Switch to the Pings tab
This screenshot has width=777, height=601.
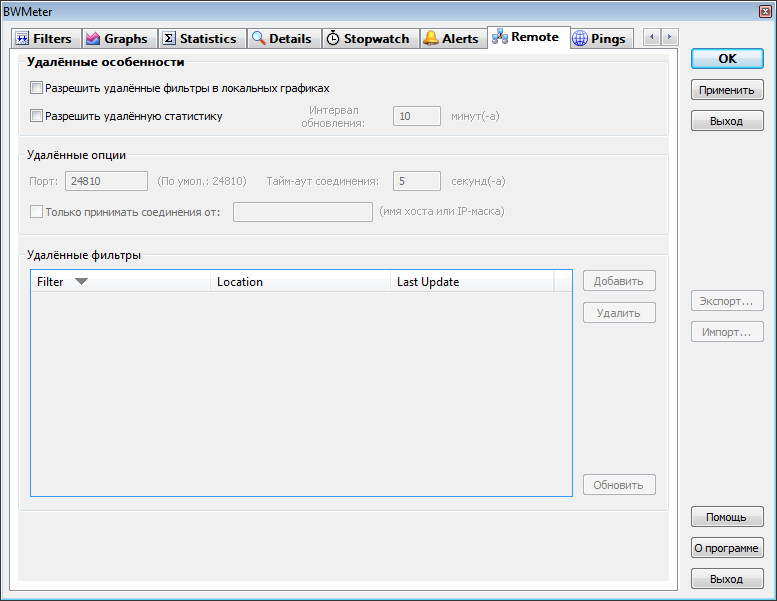(x=602, y=39)
